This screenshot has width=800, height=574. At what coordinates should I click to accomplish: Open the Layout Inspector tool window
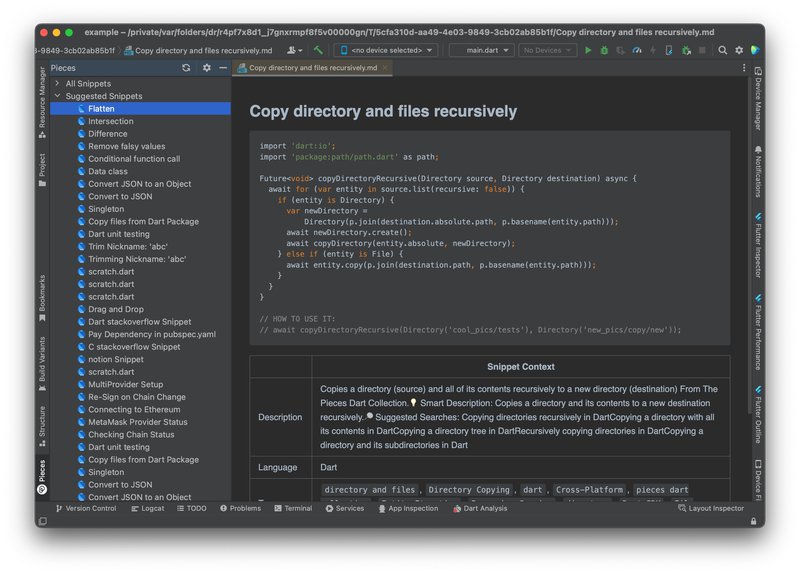[711, 508]
